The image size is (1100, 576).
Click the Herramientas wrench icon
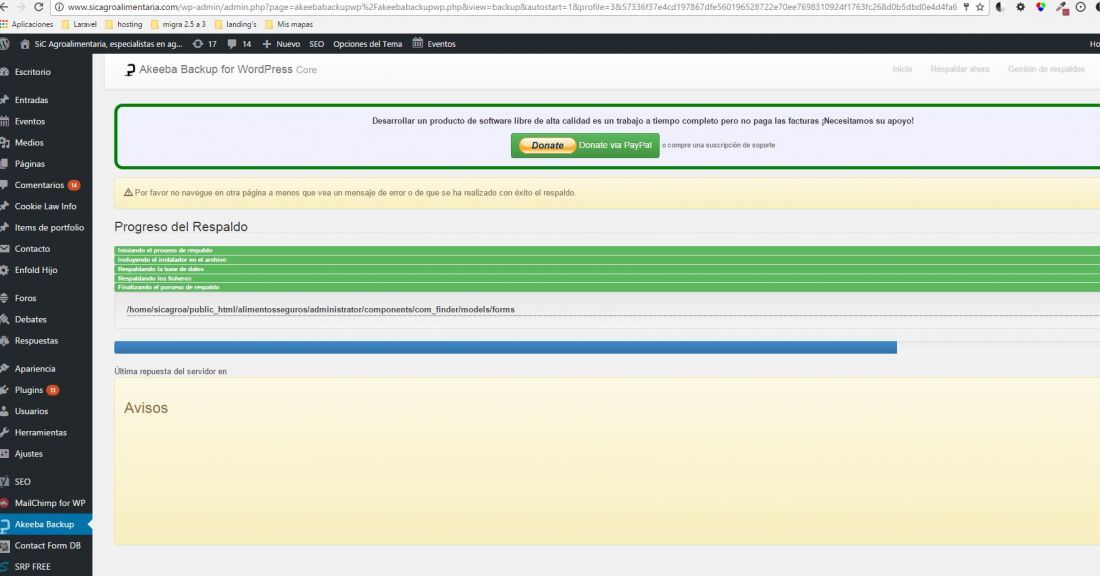[4, 432]
